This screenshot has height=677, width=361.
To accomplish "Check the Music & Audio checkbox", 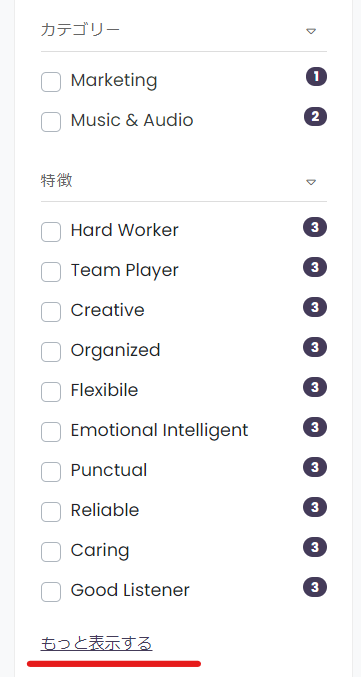I will [51, 122].
